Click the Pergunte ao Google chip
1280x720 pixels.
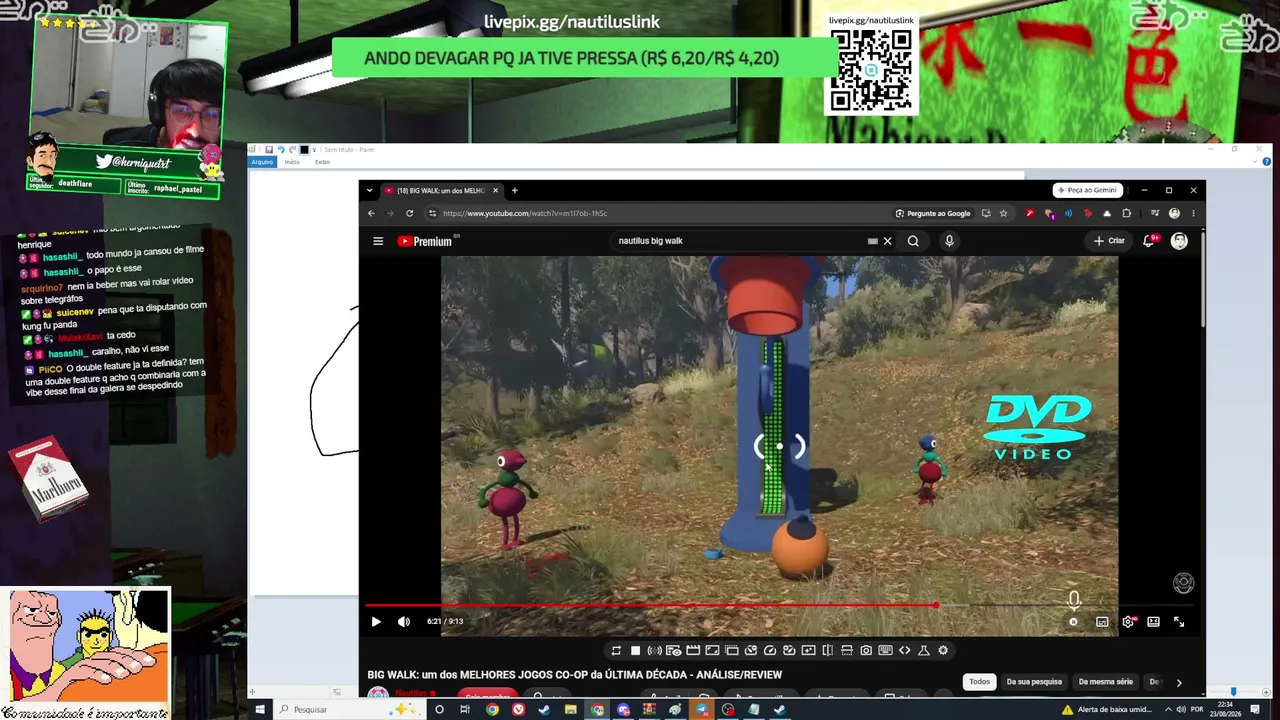[933, 213]
